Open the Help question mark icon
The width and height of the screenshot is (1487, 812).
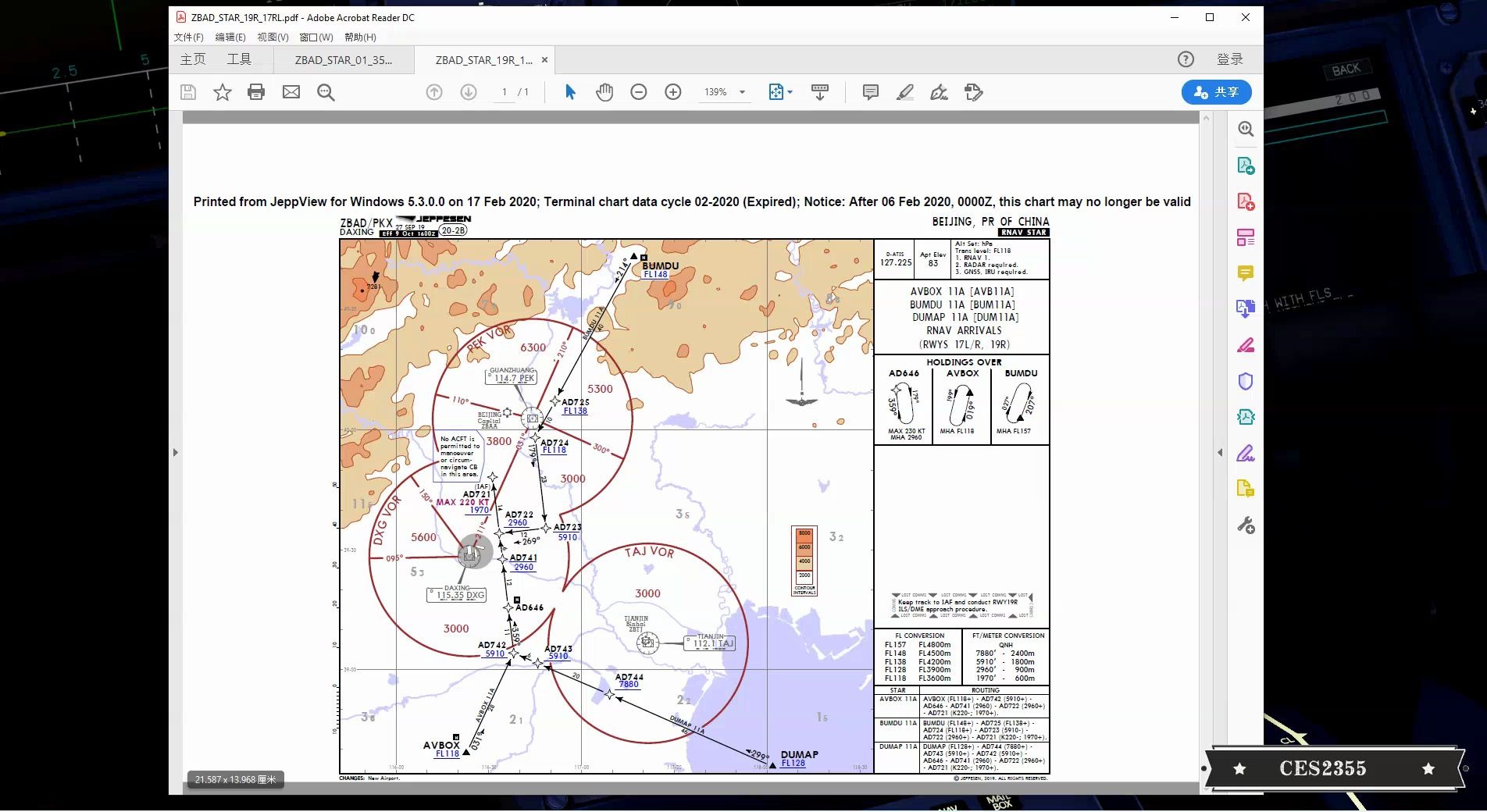[1186, 59]
